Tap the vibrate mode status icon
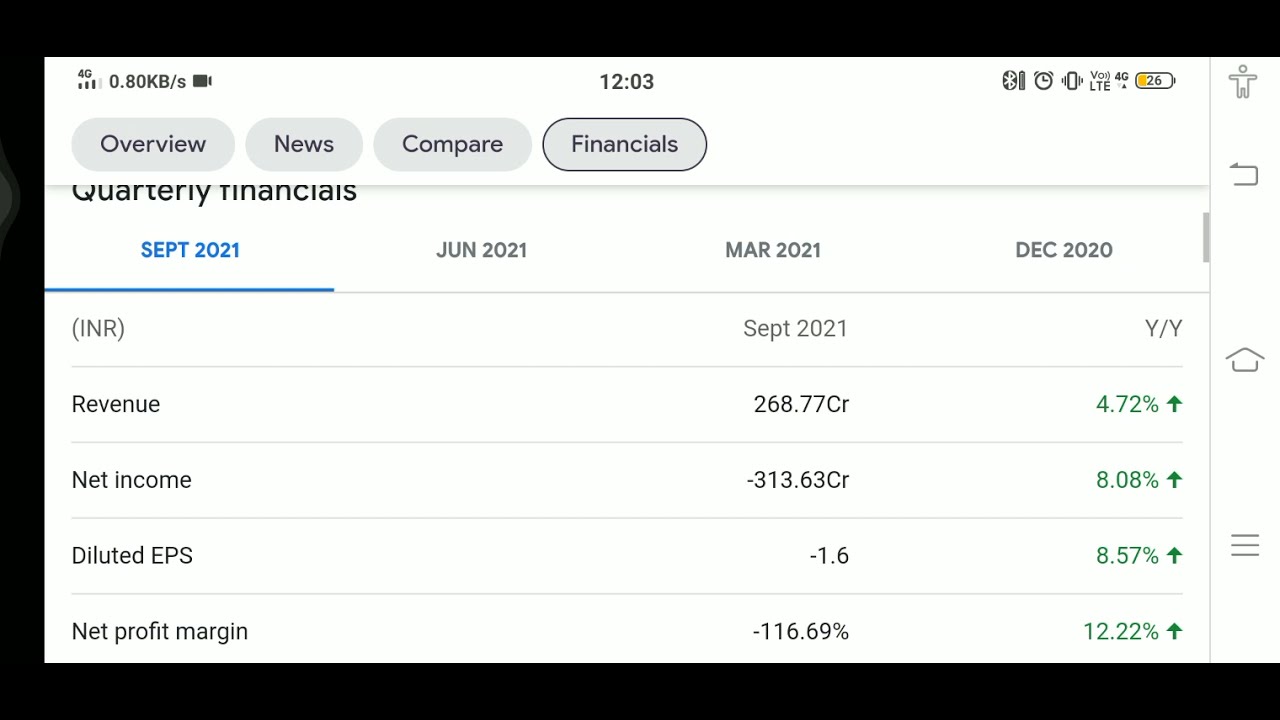Screen dimensions: 1280x720 pyautogui.click(x=1072, y=81)
